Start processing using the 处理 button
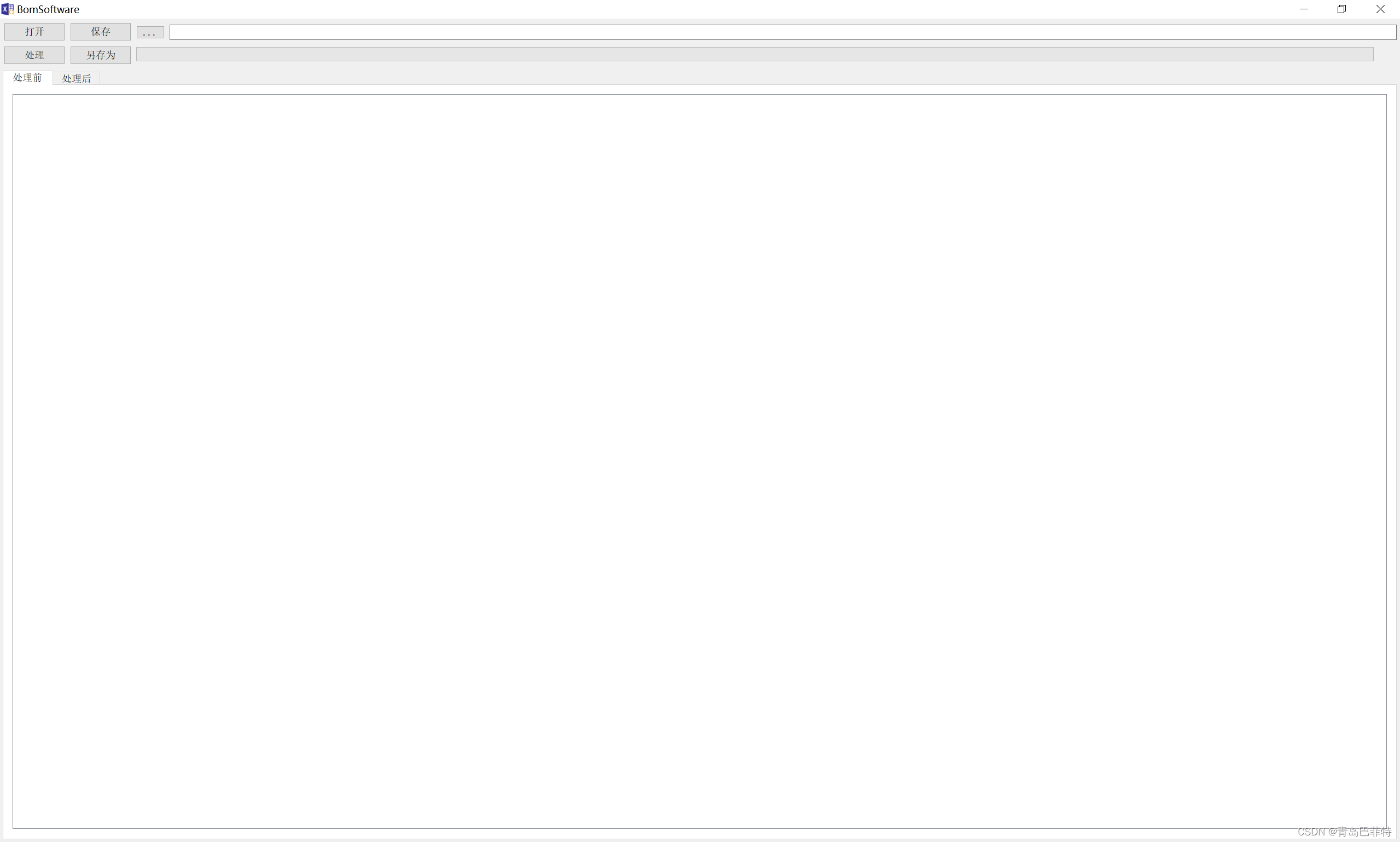 [x=34, y=55]
